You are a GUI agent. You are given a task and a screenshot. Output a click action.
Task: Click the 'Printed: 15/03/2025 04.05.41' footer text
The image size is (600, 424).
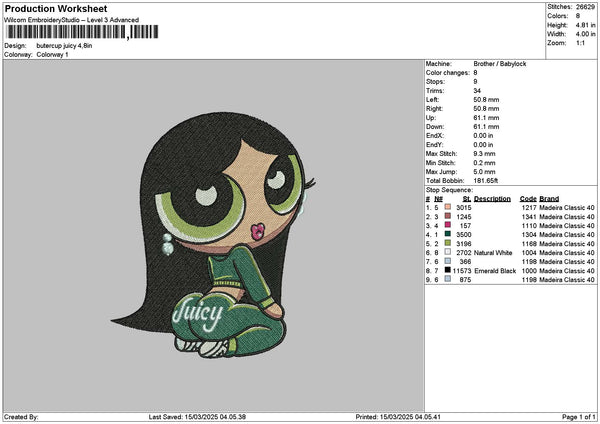coord(398,417)
